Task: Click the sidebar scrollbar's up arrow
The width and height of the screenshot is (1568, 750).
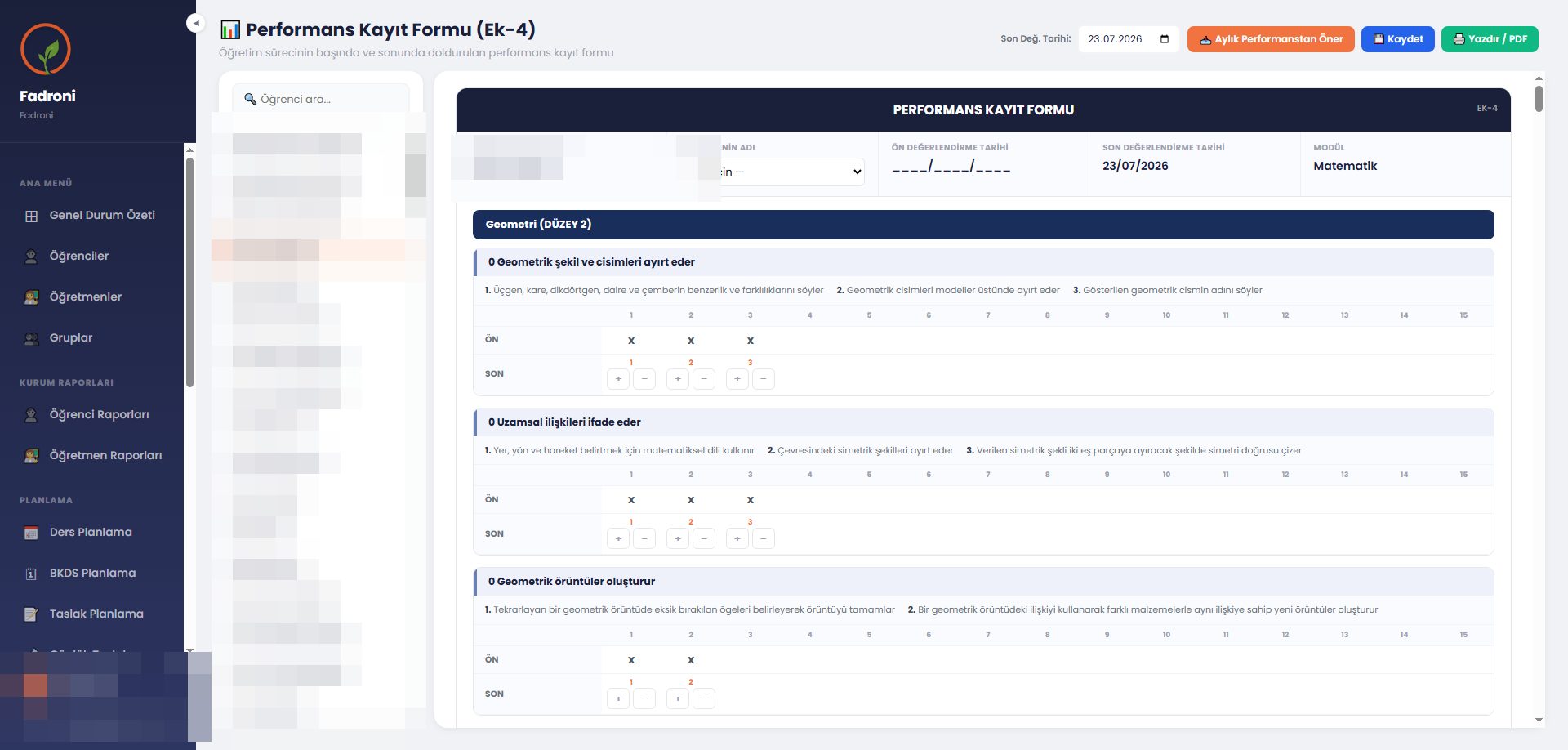Action: (x=189, y=150)
